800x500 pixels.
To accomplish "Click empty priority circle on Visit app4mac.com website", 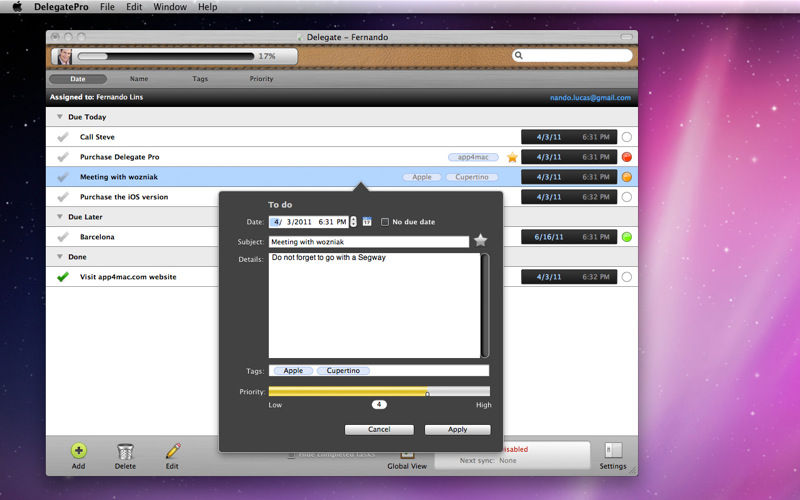I will pos(627,277).
